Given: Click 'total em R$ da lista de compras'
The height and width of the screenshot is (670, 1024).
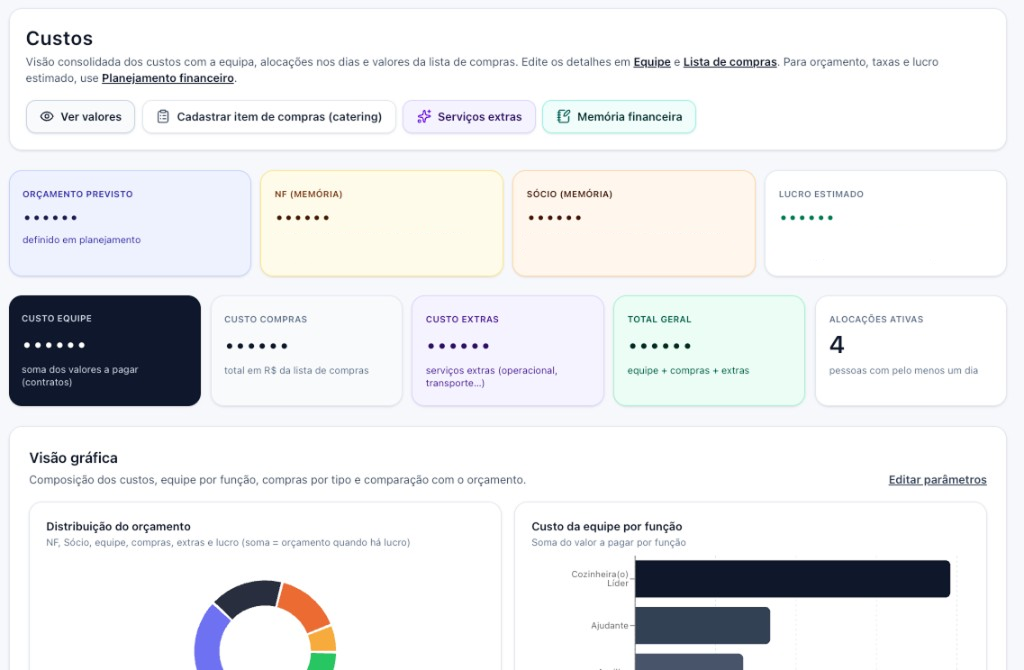Looking at the screenshot, I should pos(296,370).
